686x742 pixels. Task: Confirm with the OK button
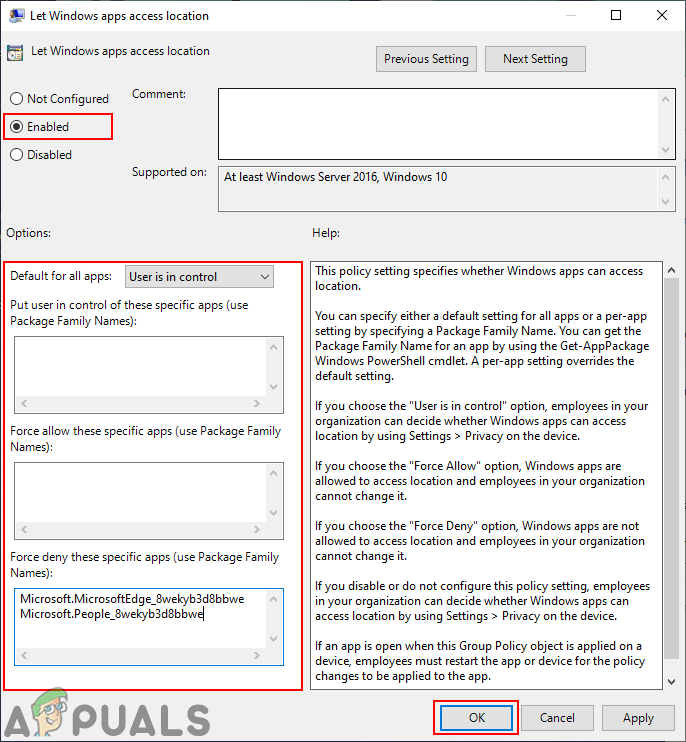[x=476, y=717]
